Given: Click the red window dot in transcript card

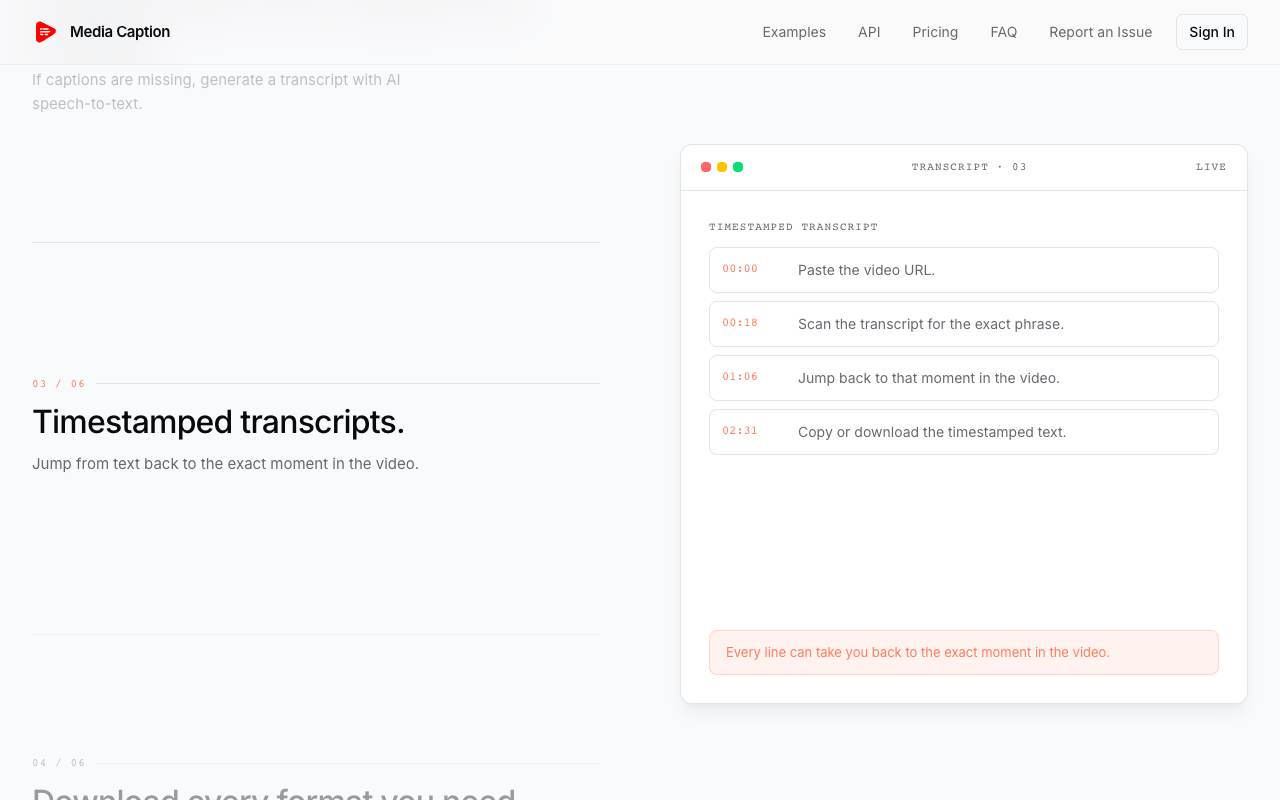Looking at the screenshot, I should coord(706,167).
